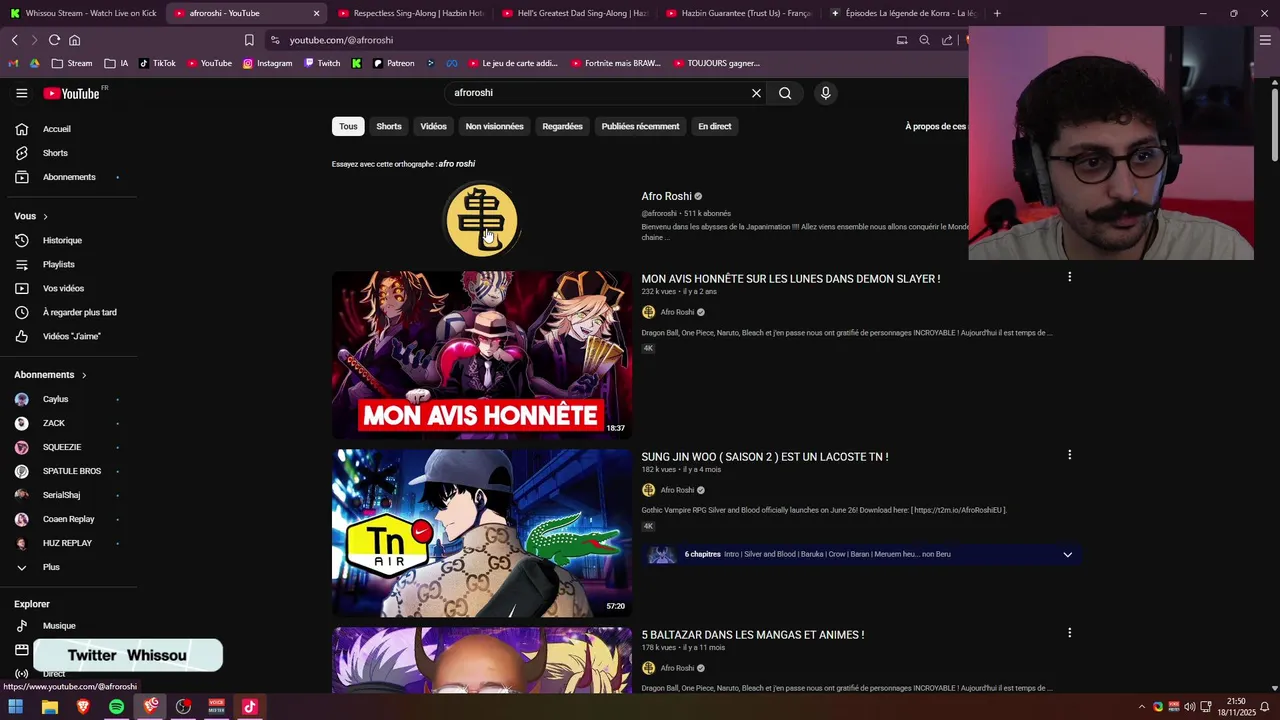The height and width of the screenshot is (720, 1280).
Task: Click suggested spelling afro roshi
Action: 457,164
